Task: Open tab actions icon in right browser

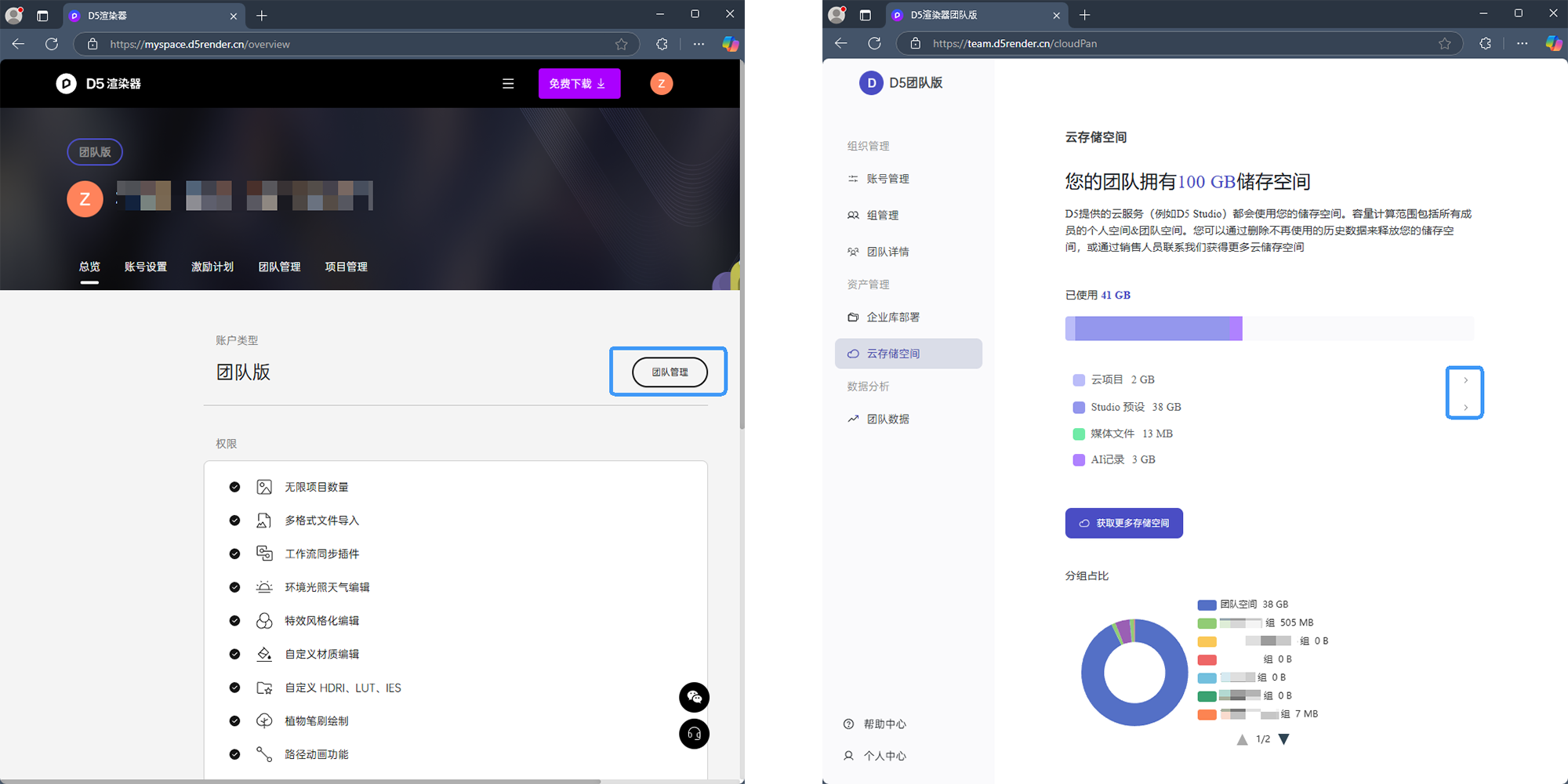Action: 865,15
